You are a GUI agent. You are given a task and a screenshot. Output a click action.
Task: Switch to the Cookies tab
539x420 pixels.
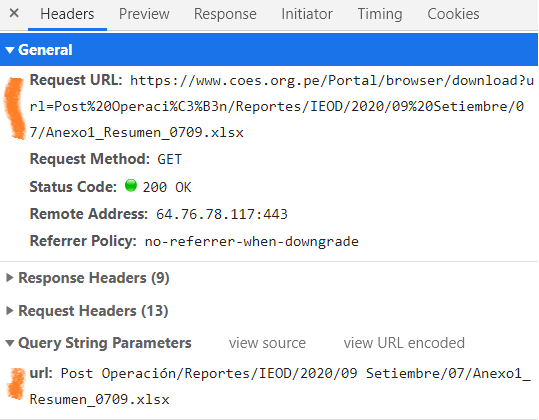453,14
